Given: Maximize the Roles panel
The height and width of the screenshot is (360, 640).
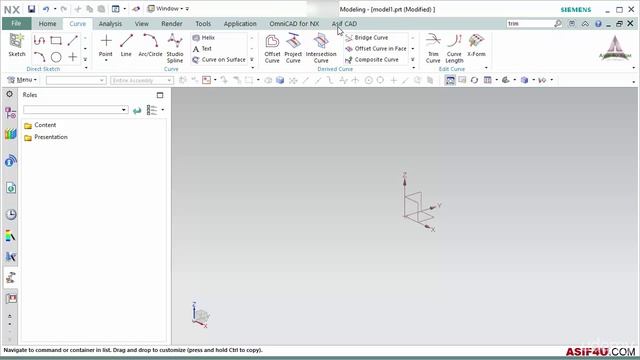Looking at the screenshot, I should coord(160,95).
